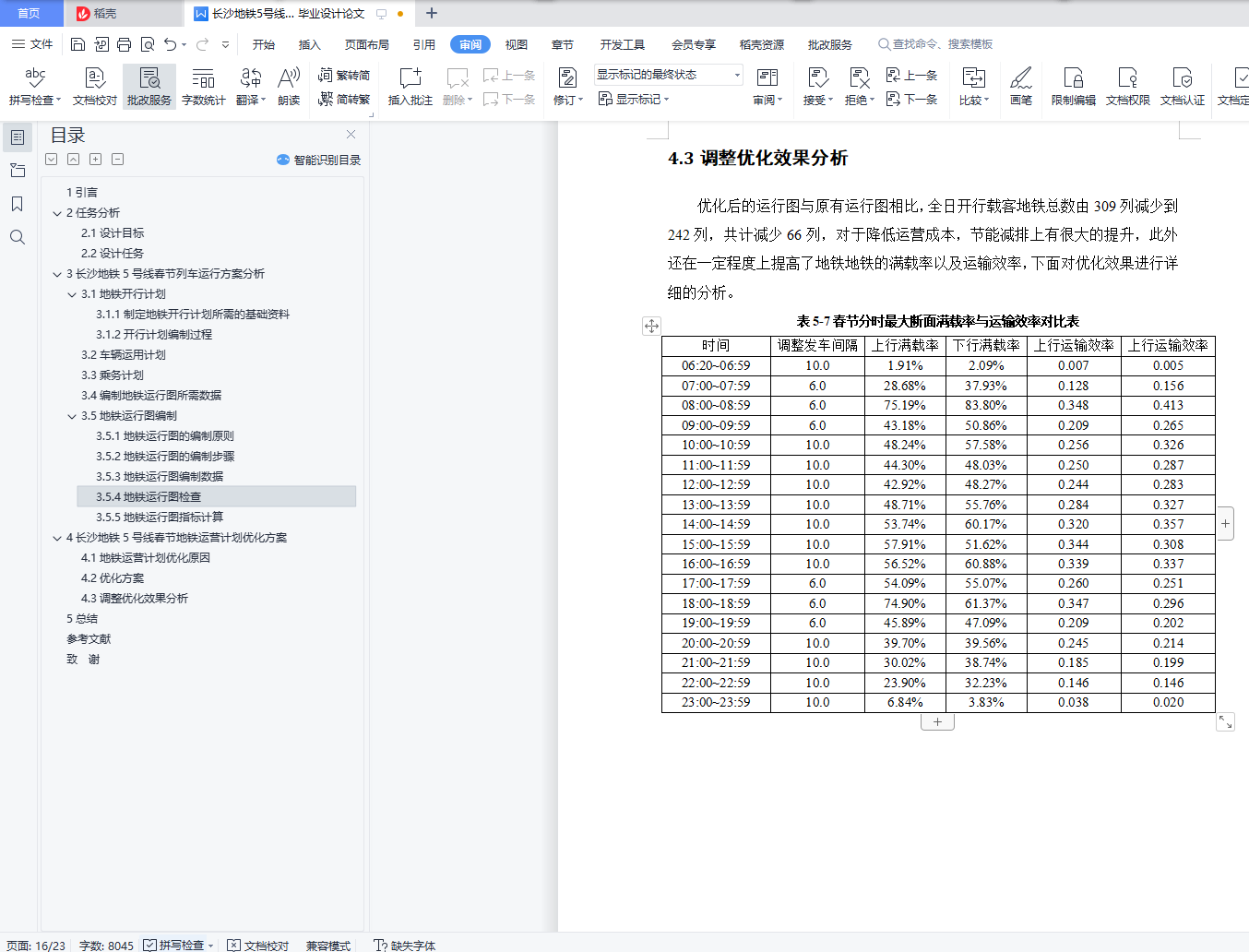Viewport: 1249px width, 952px height.
Task: Open the 审阅 review pane button
Action: (x=767, y=87)
